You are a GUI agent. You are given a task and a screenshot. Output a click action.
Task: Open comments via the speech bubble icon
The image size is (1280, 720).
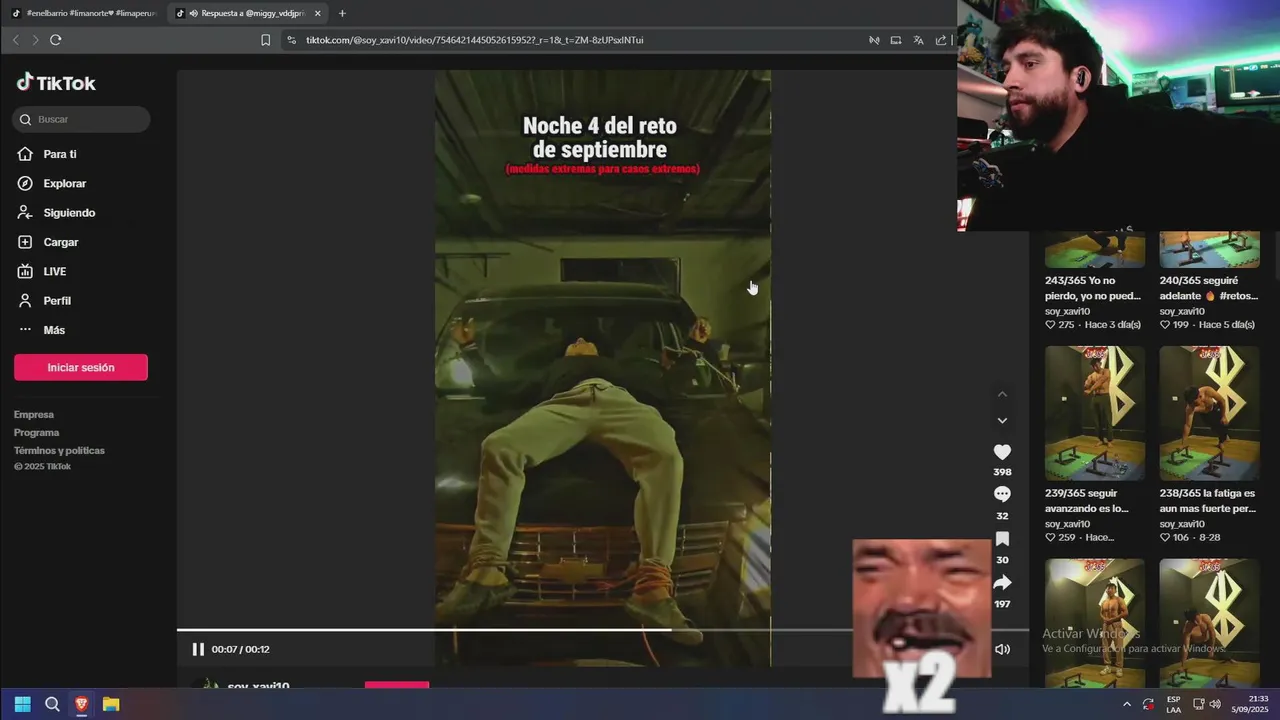[x=1002, y=494]
